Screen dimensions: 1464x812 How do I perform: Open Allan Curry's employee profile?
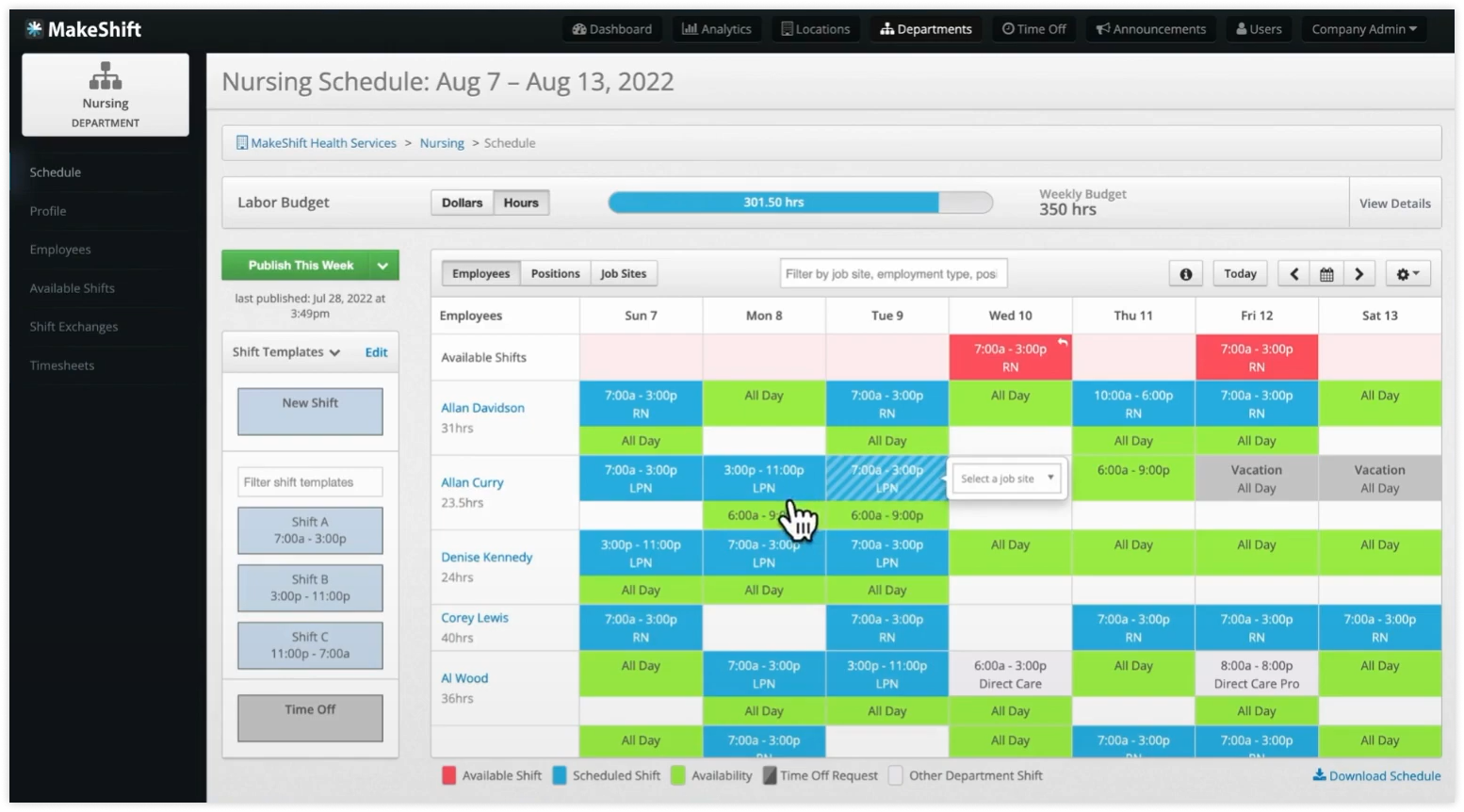[473, 482]
